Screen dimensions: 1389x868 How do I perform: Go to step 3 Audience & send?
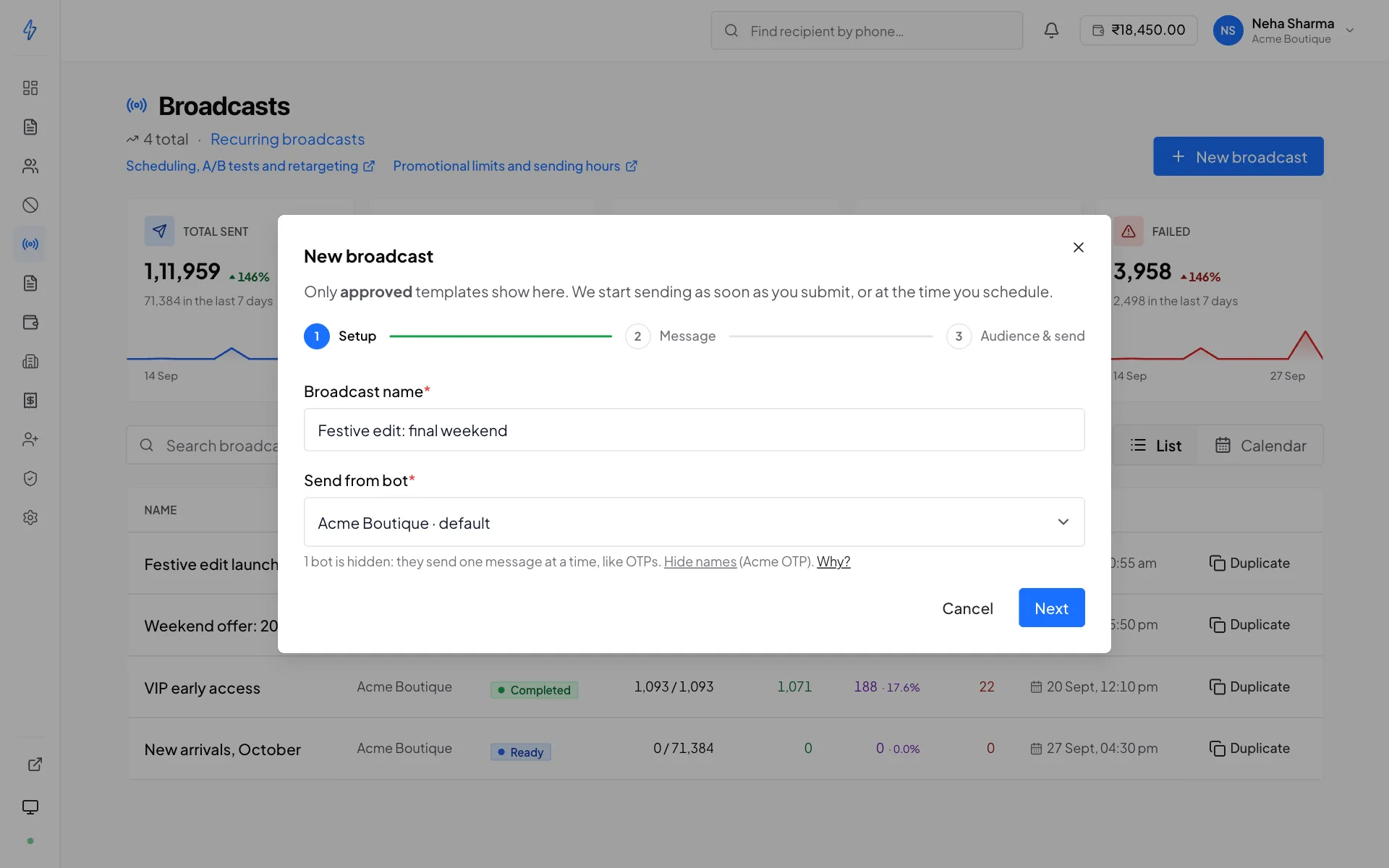click(x=1015, y=336)
